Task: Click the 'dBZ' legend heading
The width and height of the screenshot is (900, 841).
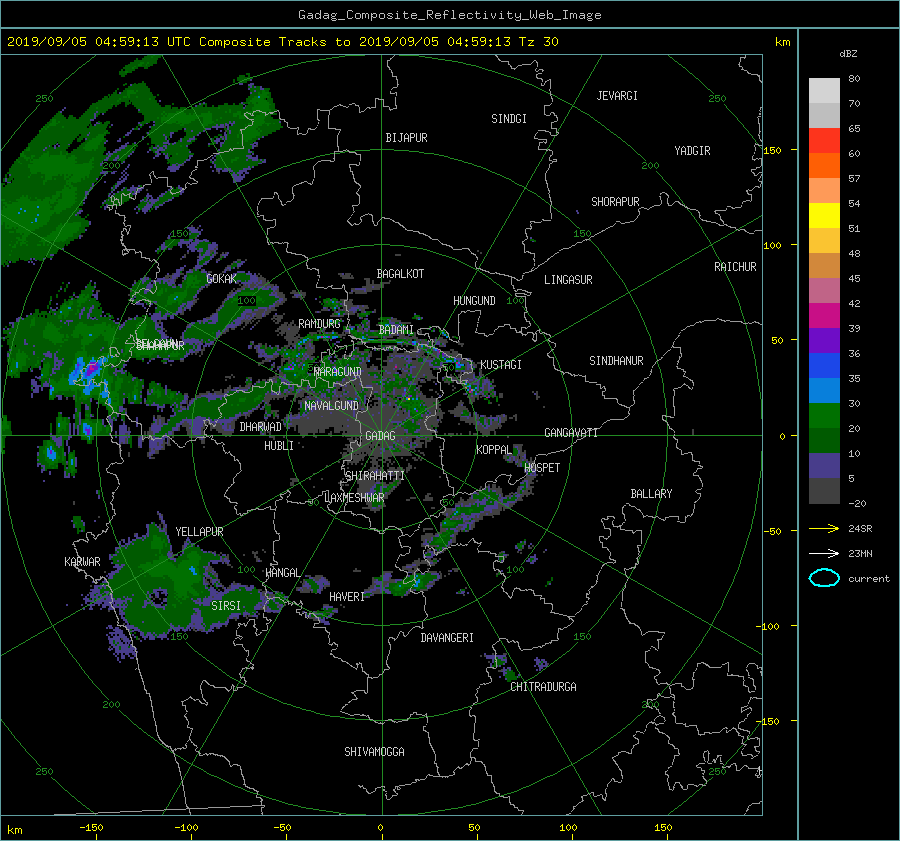Action: pyautogui.click(x=848, y=54)
